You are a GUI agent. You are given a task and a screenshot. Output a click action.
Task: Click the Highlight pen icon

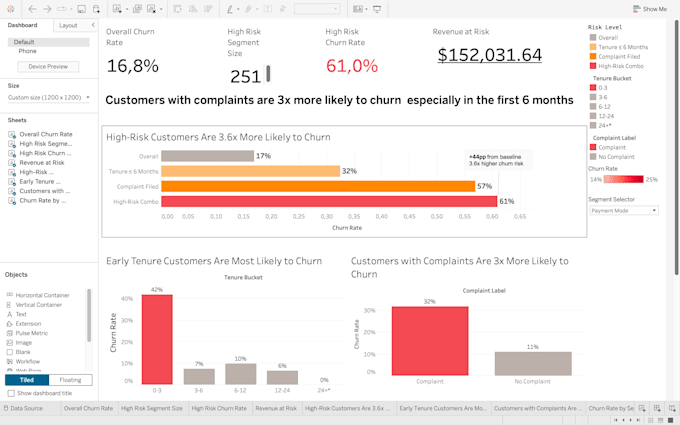tap(230, 9)
